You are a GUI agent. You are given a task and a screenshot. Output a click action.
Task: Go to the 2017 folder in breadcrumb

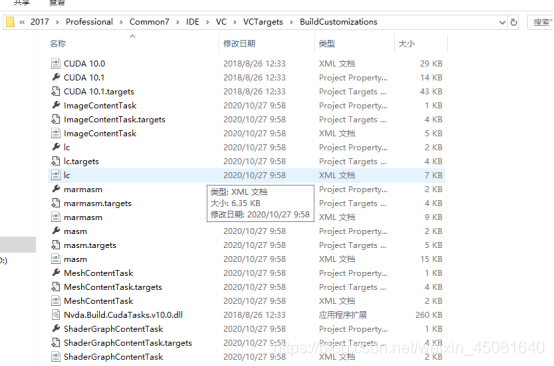40,22
